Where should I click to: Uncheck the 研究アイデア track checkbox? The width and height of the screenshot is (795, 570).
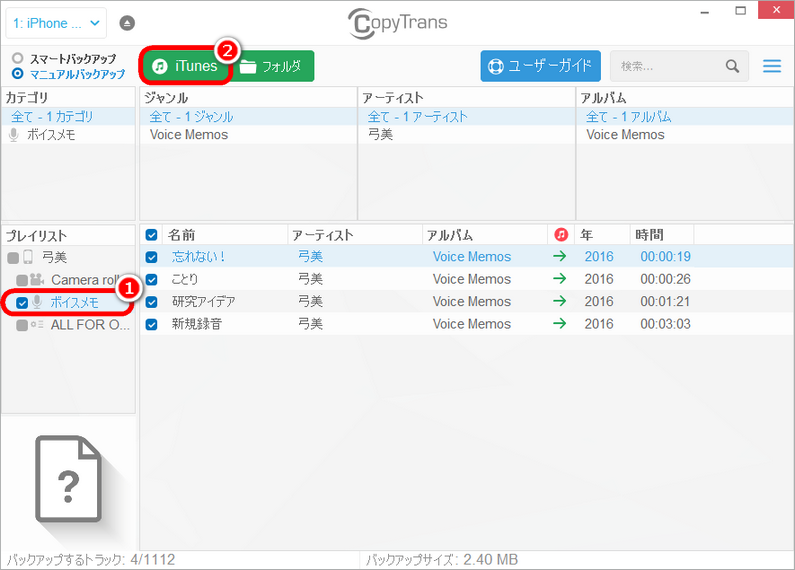click(151, 302)
